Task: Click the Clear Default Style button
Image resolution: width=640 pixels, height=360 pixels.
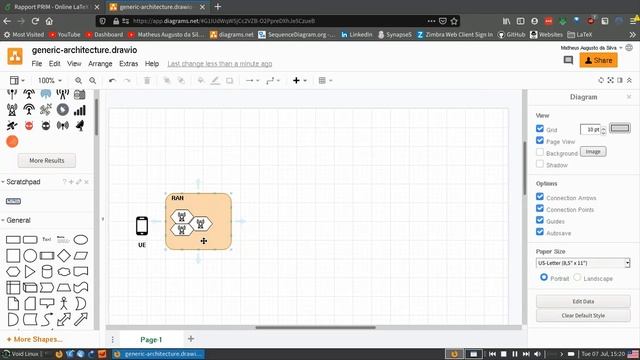Action: pos(583,316)
